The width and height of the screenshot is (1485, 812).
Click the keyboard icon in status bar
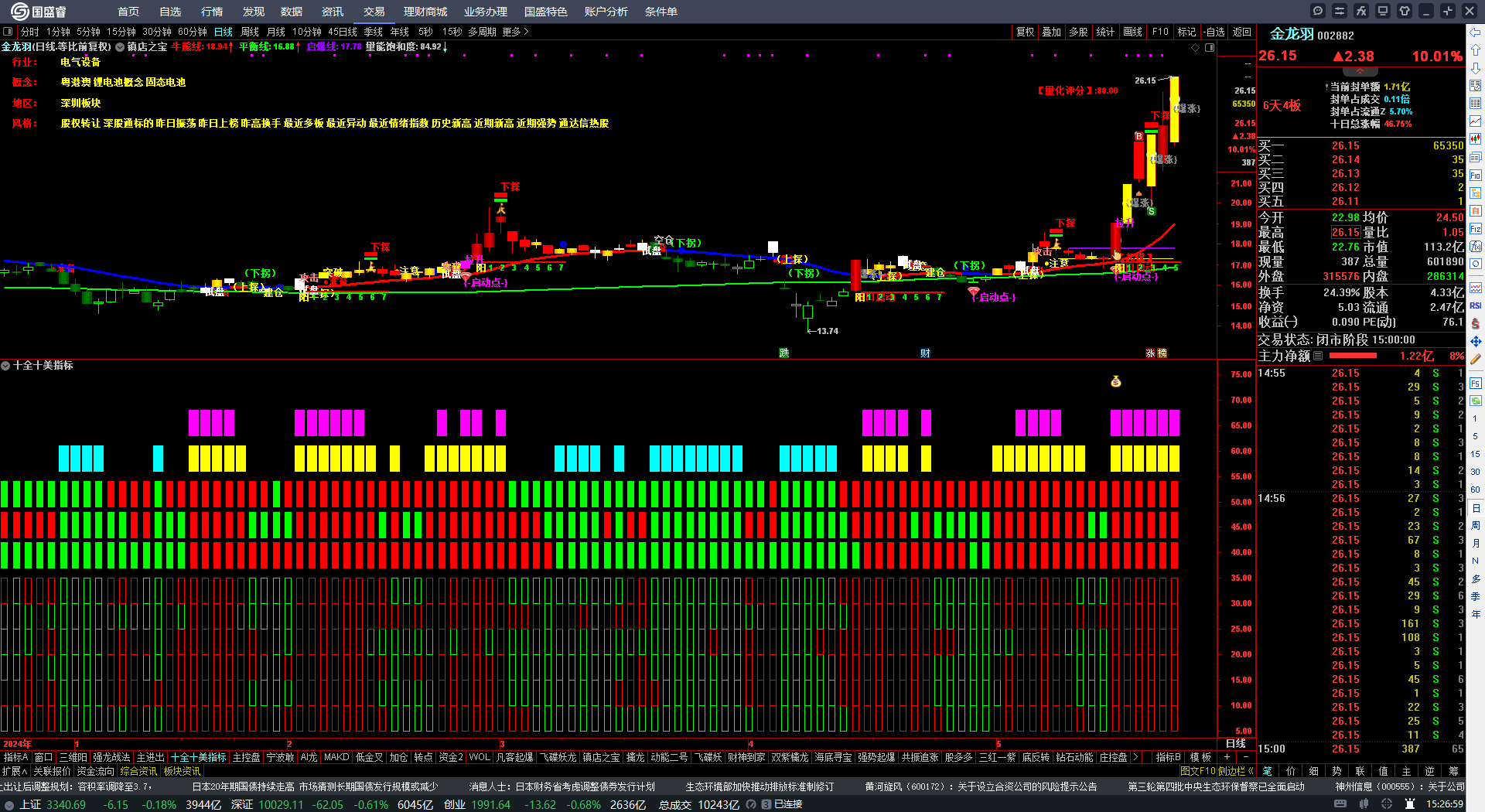click(1340, 804)
